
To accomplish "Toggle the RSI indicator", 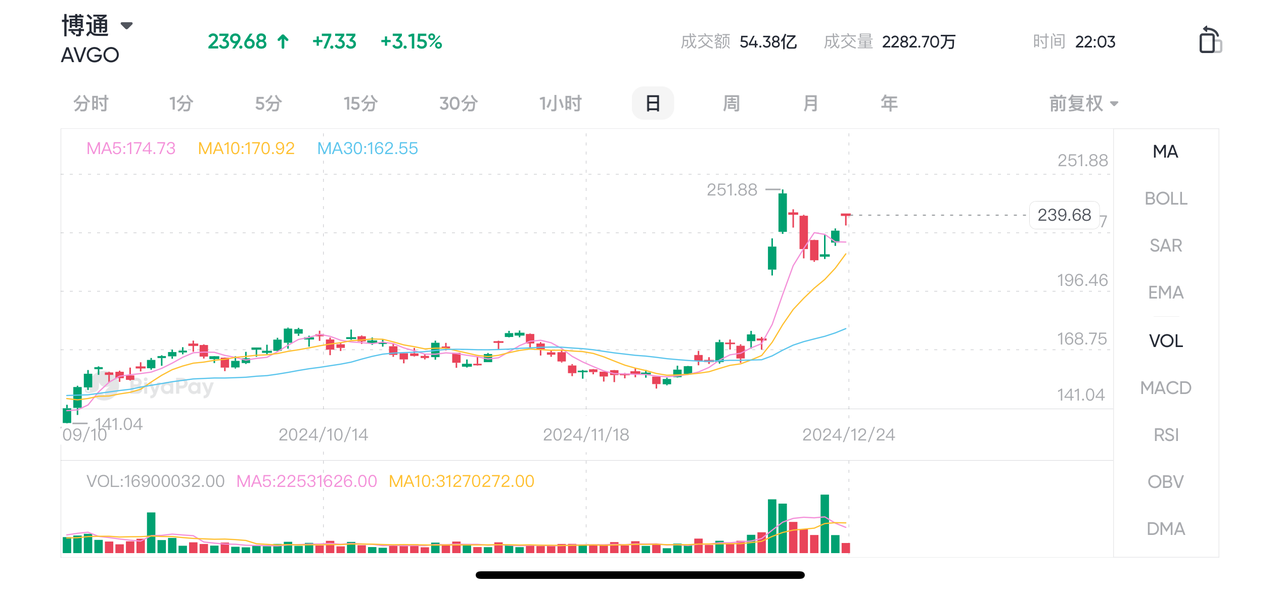I will tap(1166, 434).
